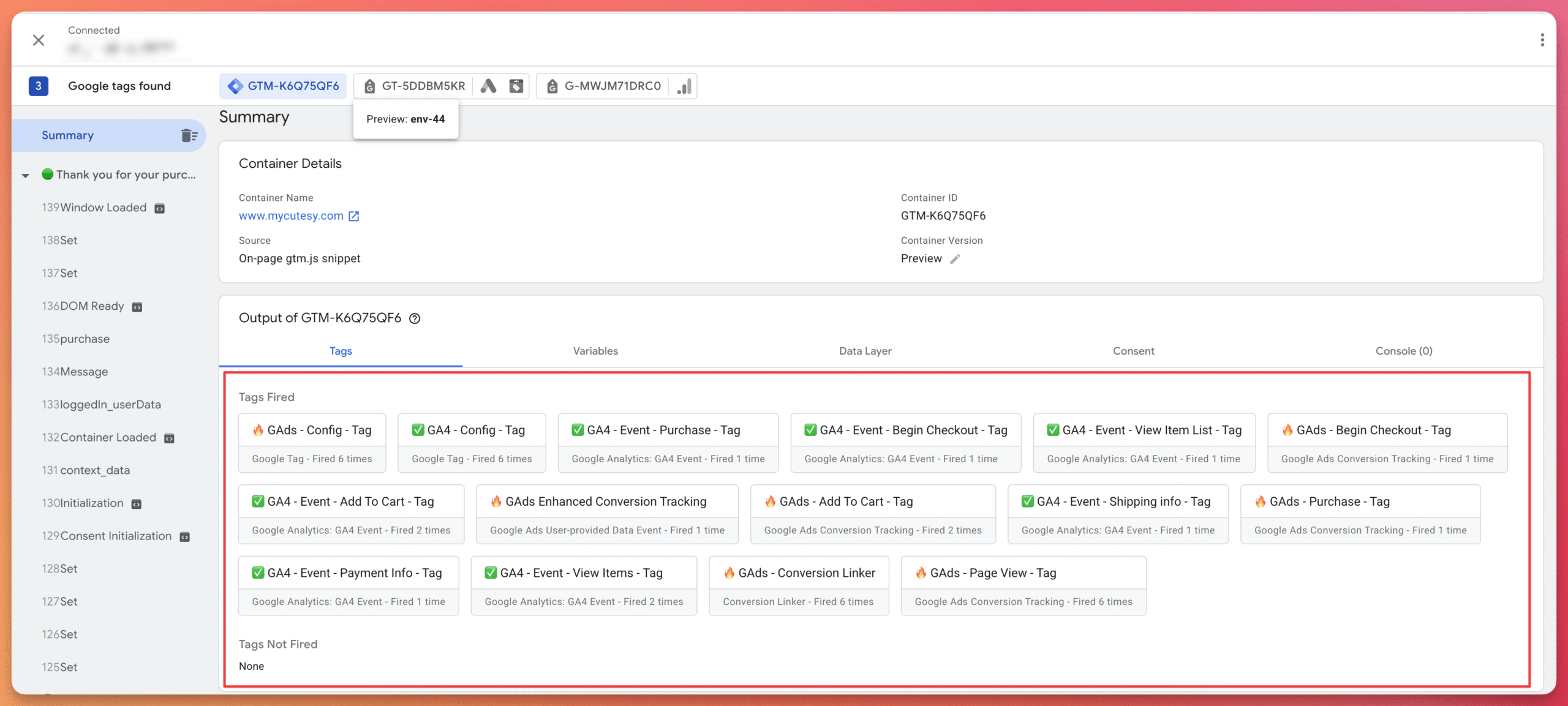This screenshot has width=1568, height=706.
Task: Click the Analytics bar chart icon
Action: (x=684, y=86)
